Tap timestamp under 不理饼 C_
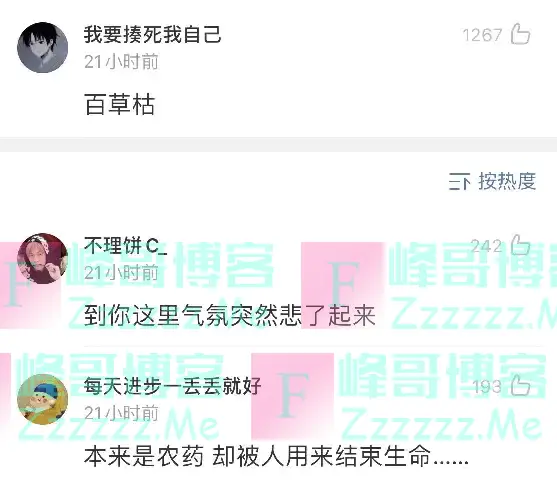Screen dimensions: 557x483 point(121,273)
